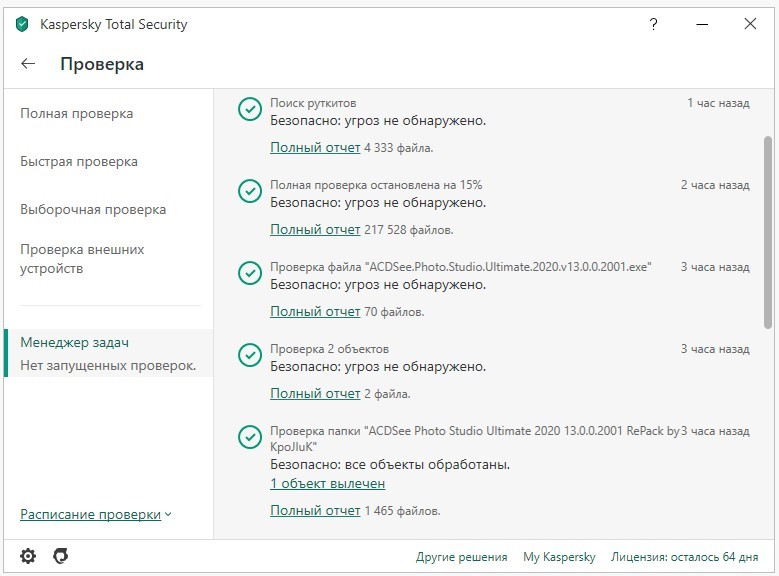Open Полный отчет for 217 528 файлов
The image size is (779, 576).
[x=315, y=229]
